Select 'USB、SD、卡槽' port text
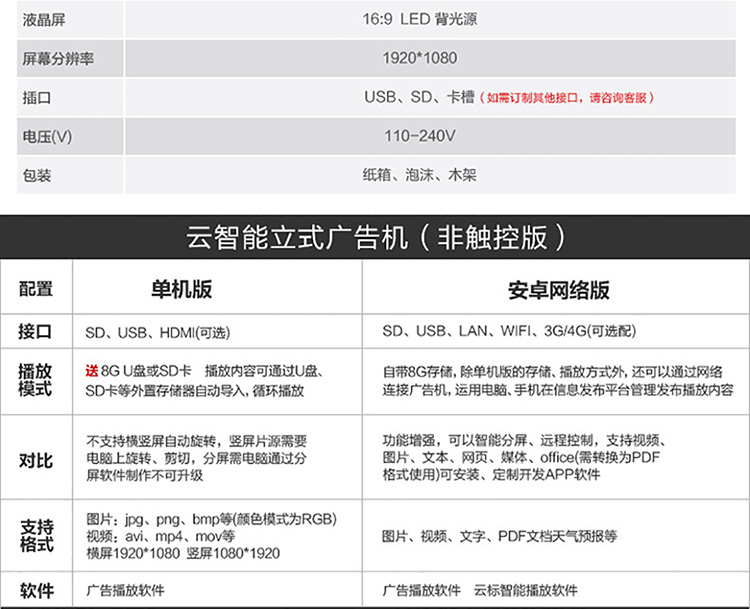The image size is (750, 609). pos(419,97)
